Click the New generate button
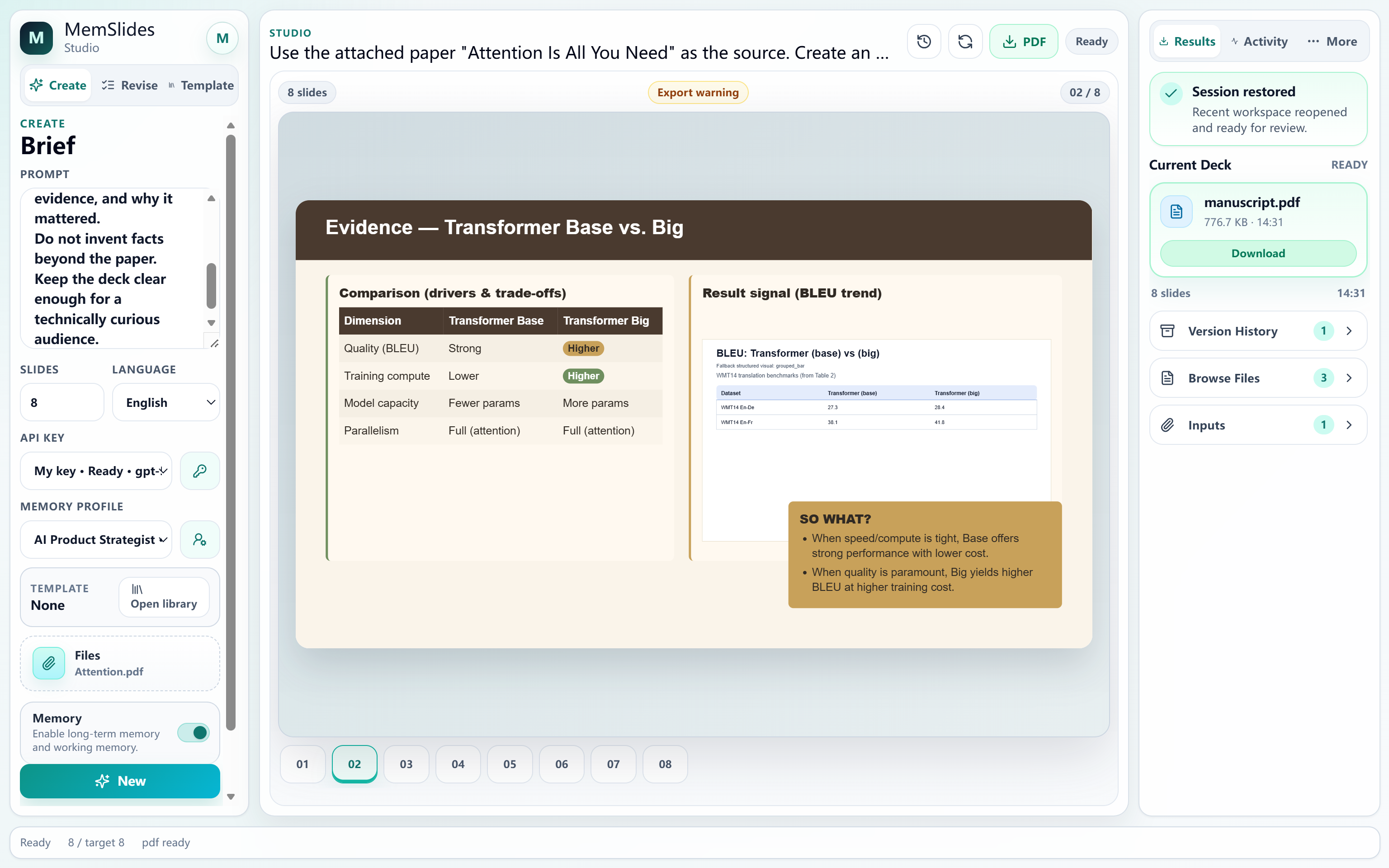Viewport: 1389px width, 868px height. click(120, 781)
